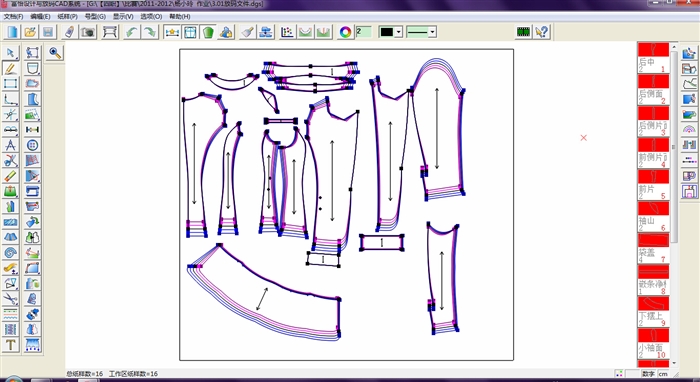Select the Zoom magnifier tool
700x382 pixels.
click(55, 53)
